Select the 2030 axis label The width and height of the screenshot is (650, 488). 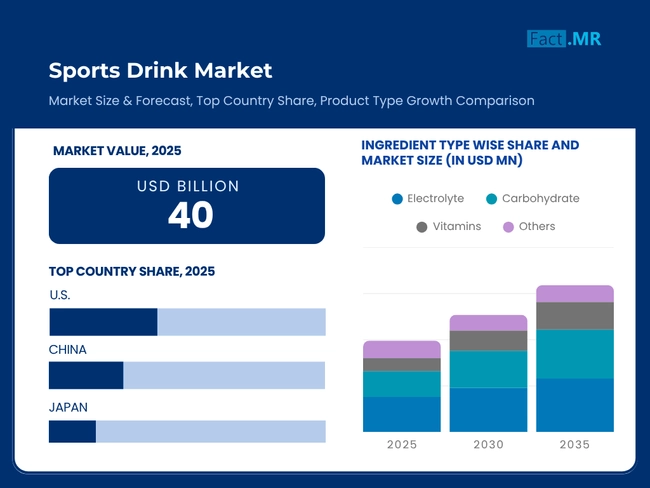[x=488, y=445]
